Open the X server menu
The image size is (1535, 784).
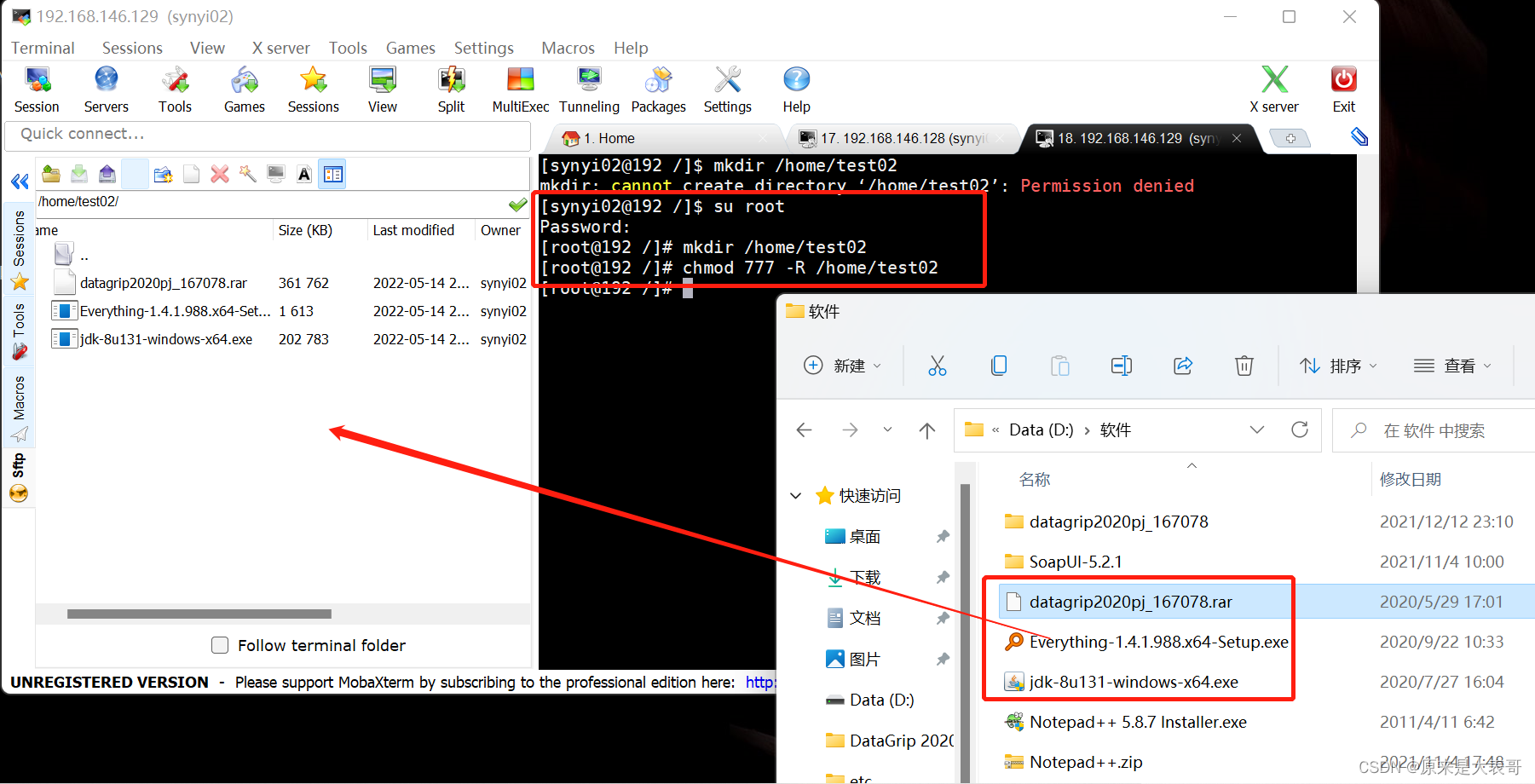[x=280, y=48]
